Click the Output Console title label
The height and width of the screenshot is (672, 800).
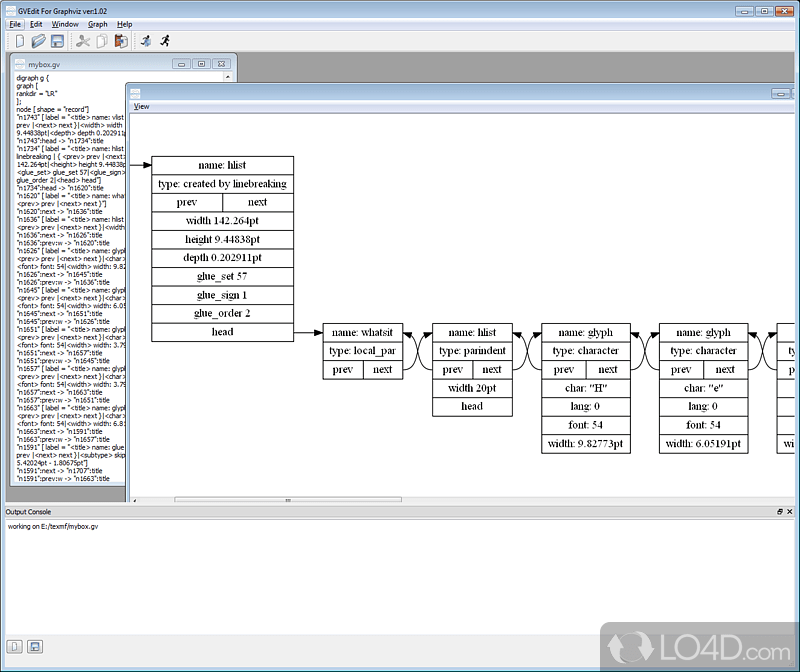[29, 512]
